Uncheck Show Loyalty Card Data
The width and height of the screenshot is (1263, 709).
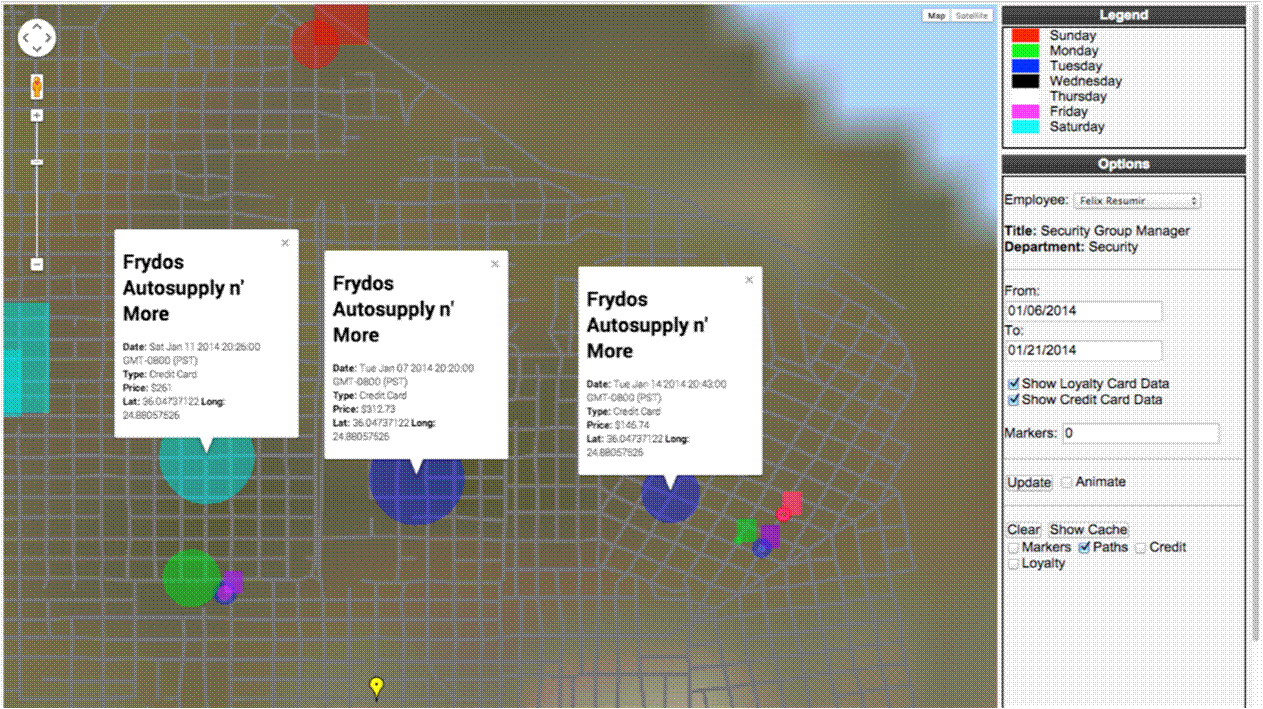(x=1014, y=384)
